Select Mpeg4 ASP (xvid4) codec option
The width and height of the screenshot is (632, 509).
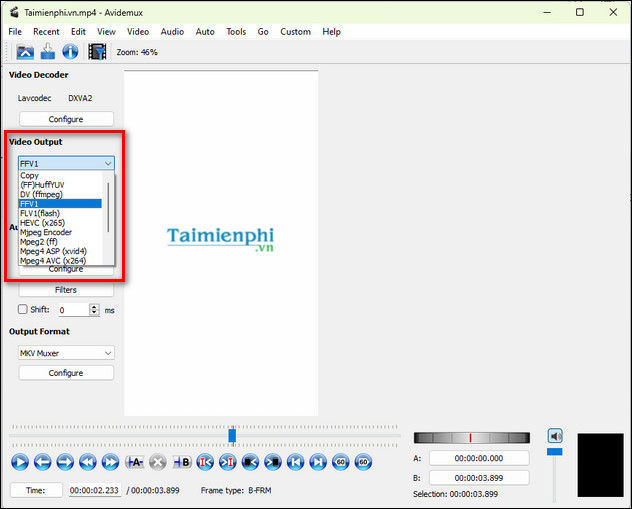pos(60,251)
